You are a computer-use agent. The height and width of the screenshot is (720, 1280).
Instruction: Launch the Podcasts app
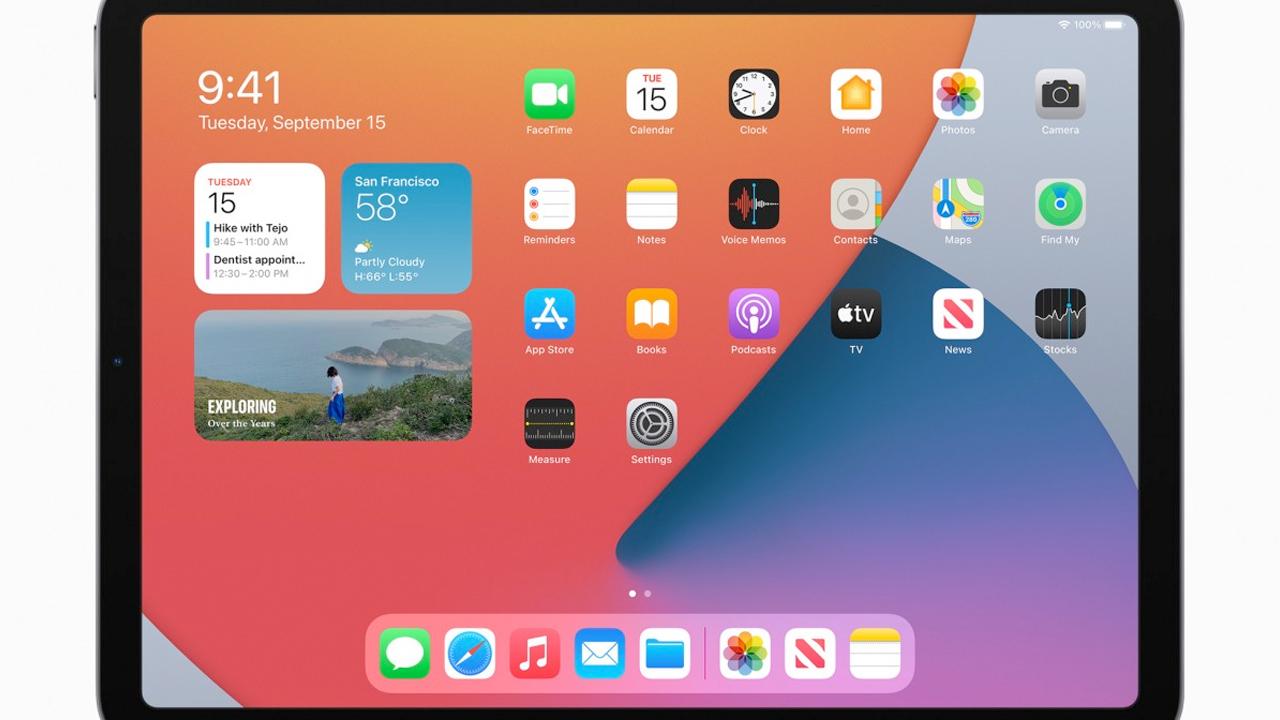pyautogui.click(x=753, y=314)
